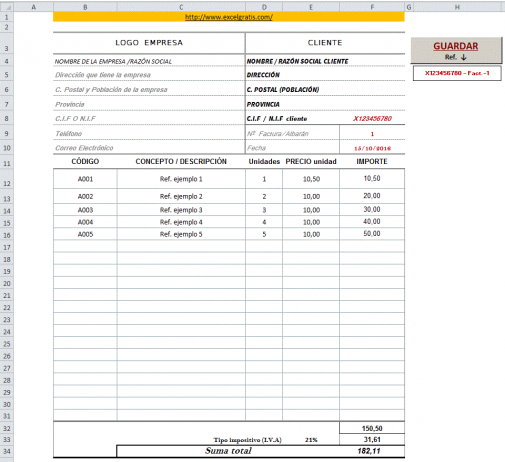Select the A001 code cell
Viewport: 505px width, 462px height.
click(x=85, y=179)
